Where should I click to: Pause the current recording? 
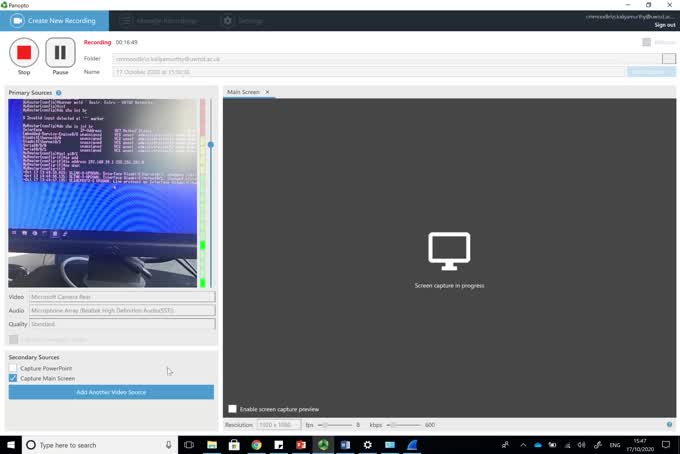pos(60,53)
